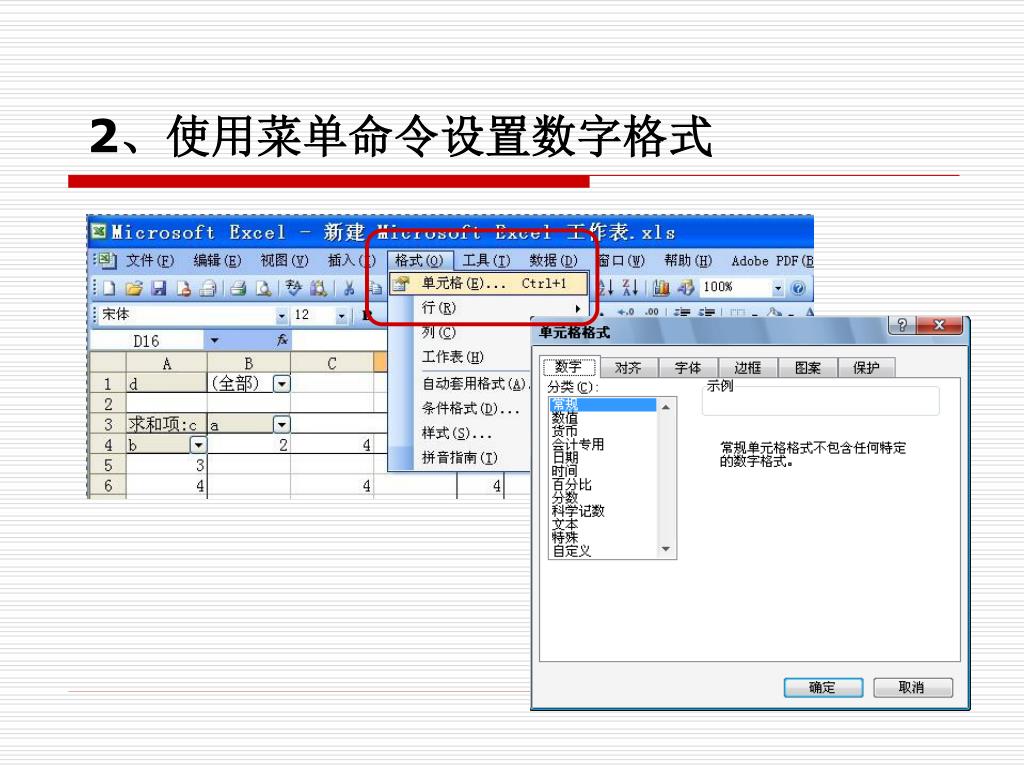This screenshot has width=1024, height=768.
Task: Click the blue Help question mark icon
Action: pos(797,287)
